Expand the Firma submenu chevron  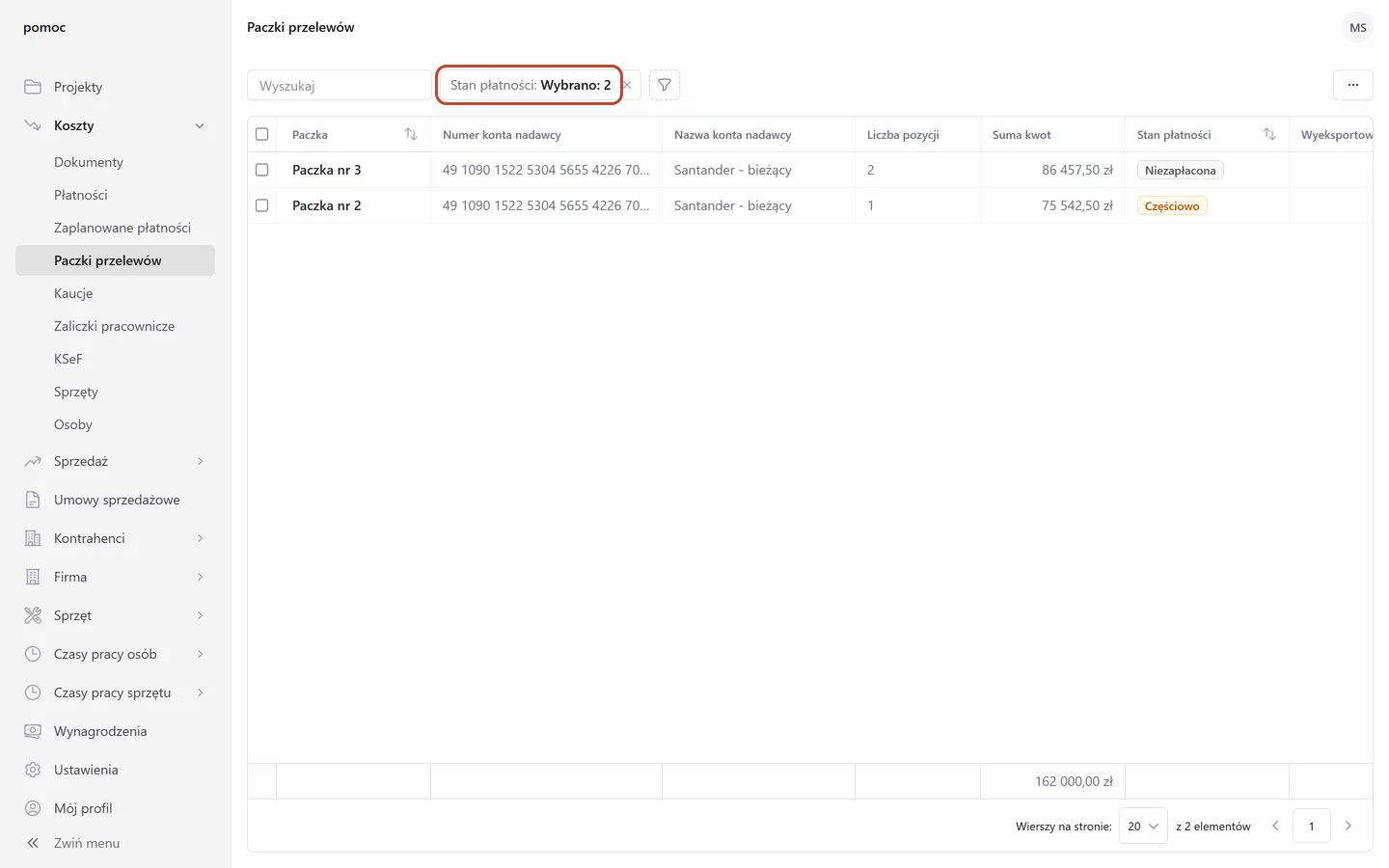click(200, 577)
